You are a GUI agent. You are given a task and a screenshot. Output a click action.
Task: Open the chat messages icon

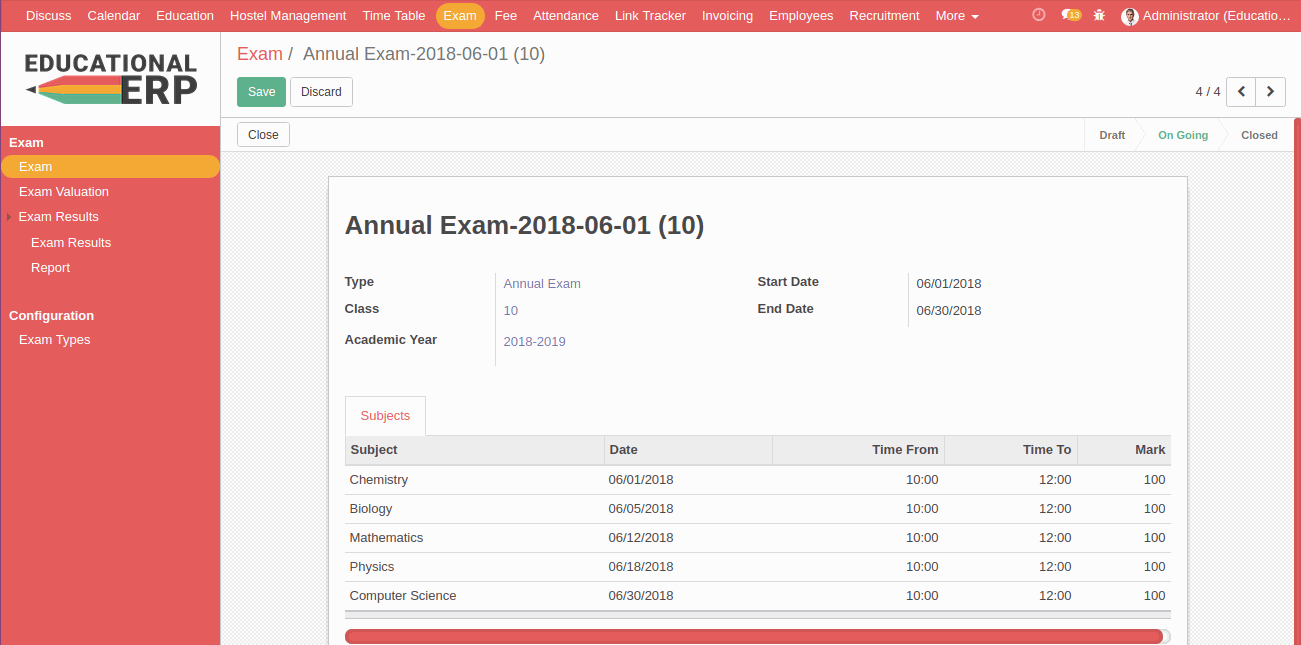pos(1070,15)
